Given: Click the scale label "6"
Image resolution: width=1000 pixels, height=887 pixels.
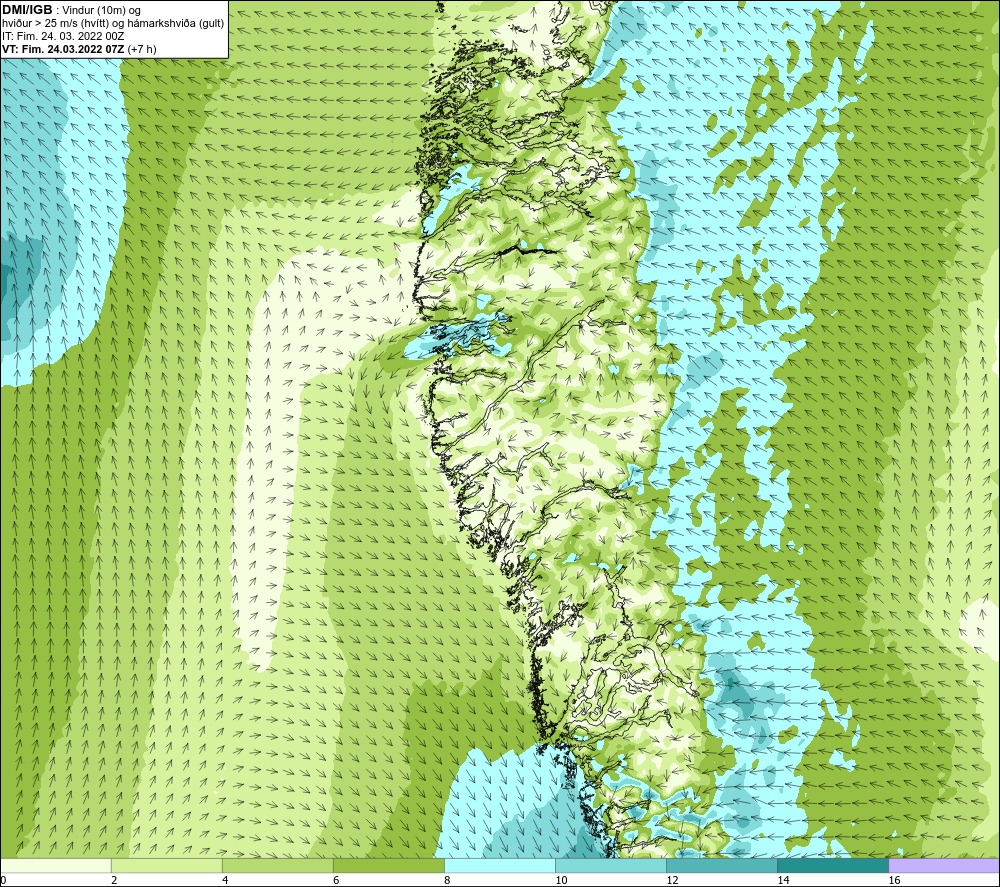Looking at the screenshot, I should pyautogui.click(x=336, y=881).
